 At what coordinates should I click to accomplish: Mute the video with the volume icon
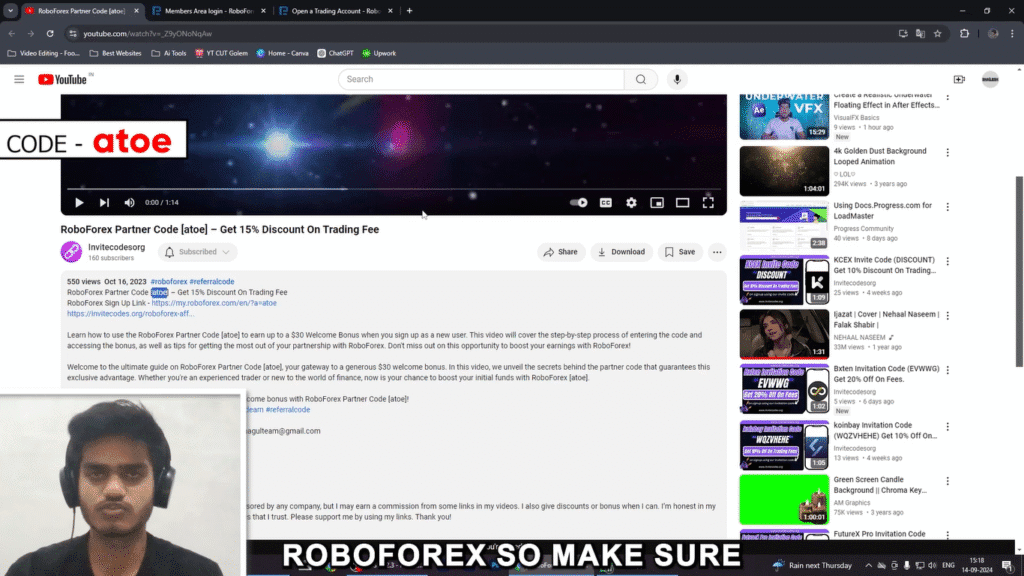tap(129, 202)
